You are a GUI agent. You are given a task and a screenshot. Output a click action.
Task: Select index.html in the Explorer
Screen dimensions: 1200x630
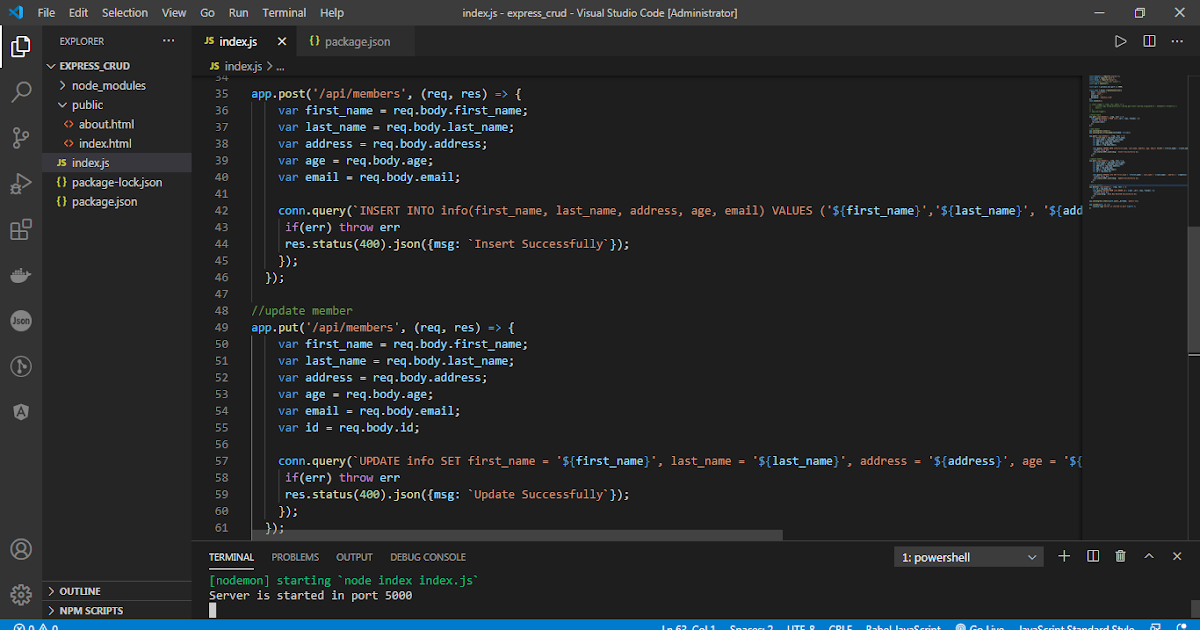point(105,143)
